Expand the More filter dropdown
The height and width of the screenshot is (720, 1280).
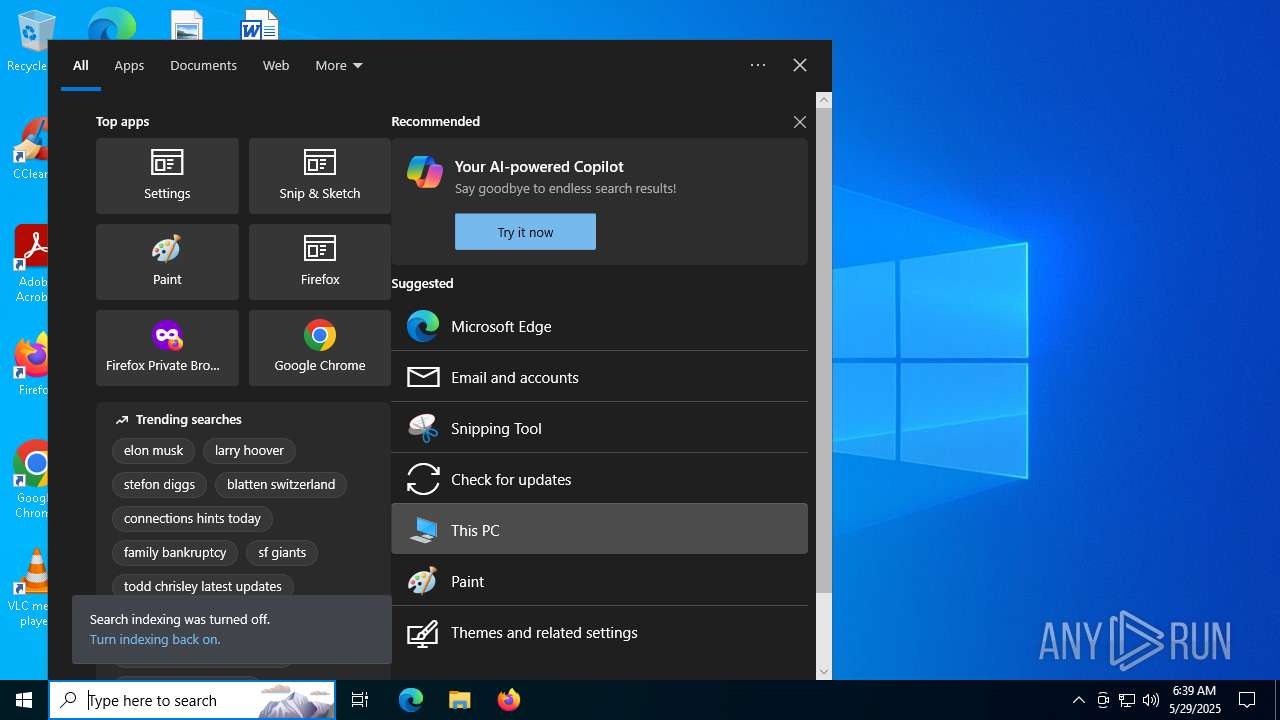pyautogui.click(x=339, y=65)
